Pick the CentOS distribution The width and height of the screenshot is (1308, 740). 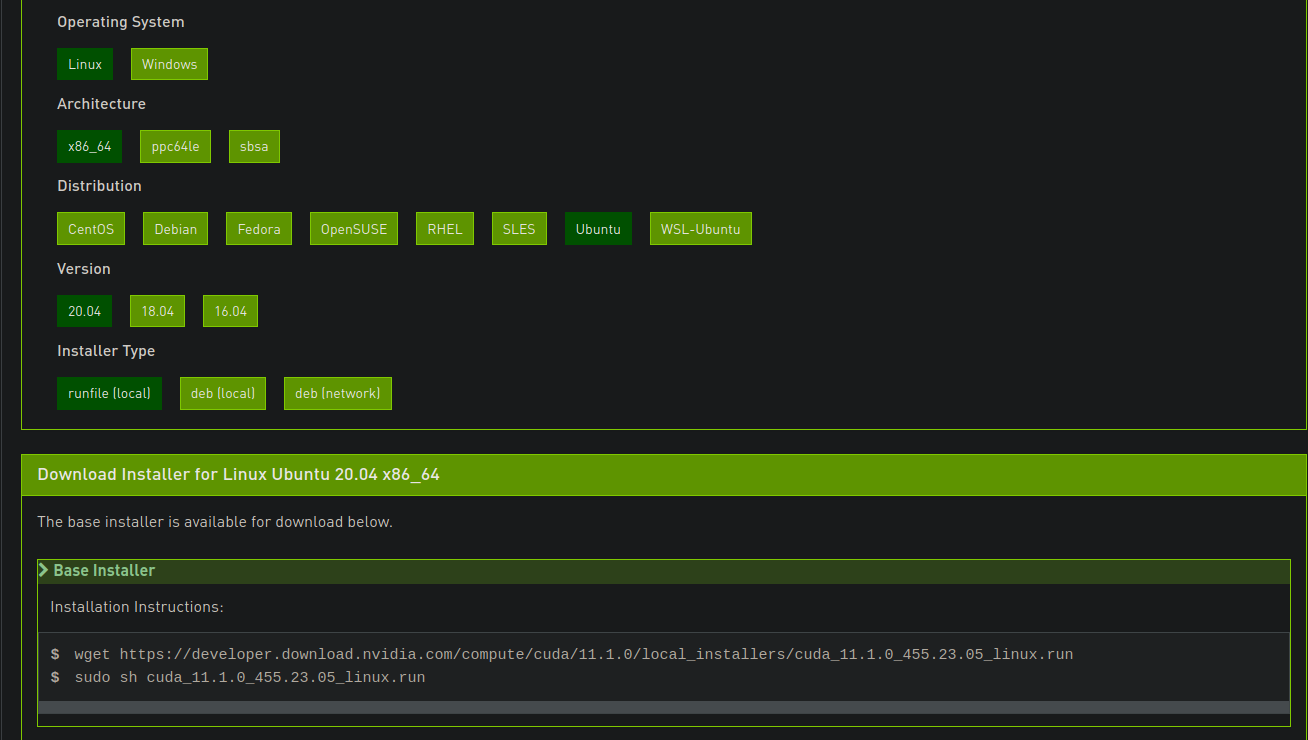point(91,228)
